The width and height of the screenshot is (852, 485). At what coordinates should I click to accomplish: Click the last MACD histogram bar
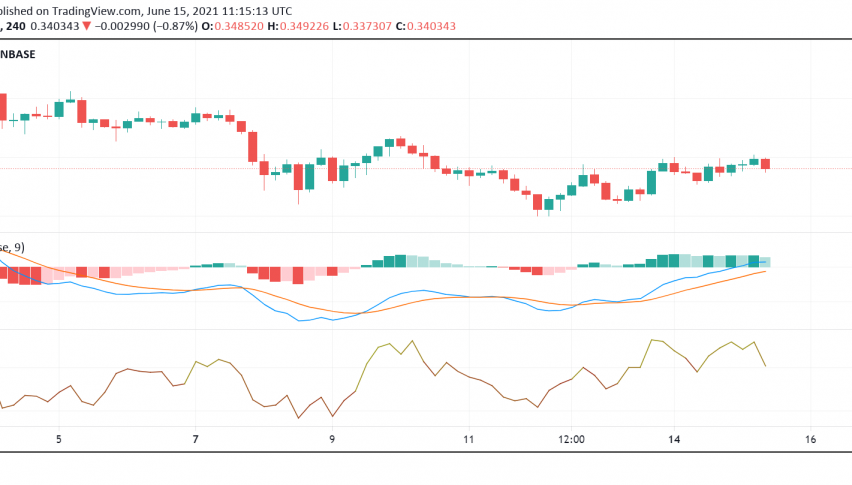tap(765, 262)
